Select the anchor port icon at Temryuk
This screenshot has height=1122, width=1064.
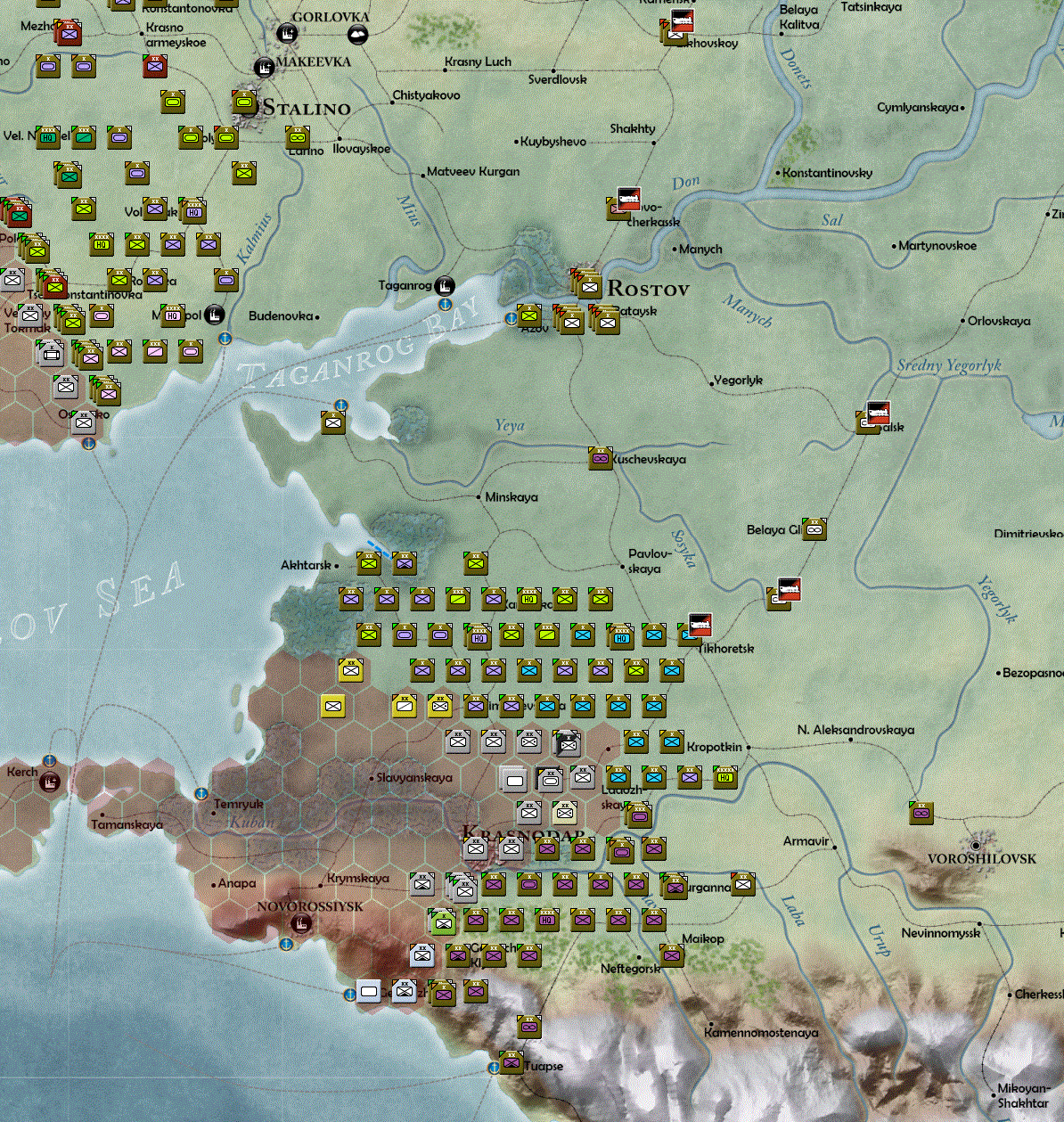coord(201,793)
